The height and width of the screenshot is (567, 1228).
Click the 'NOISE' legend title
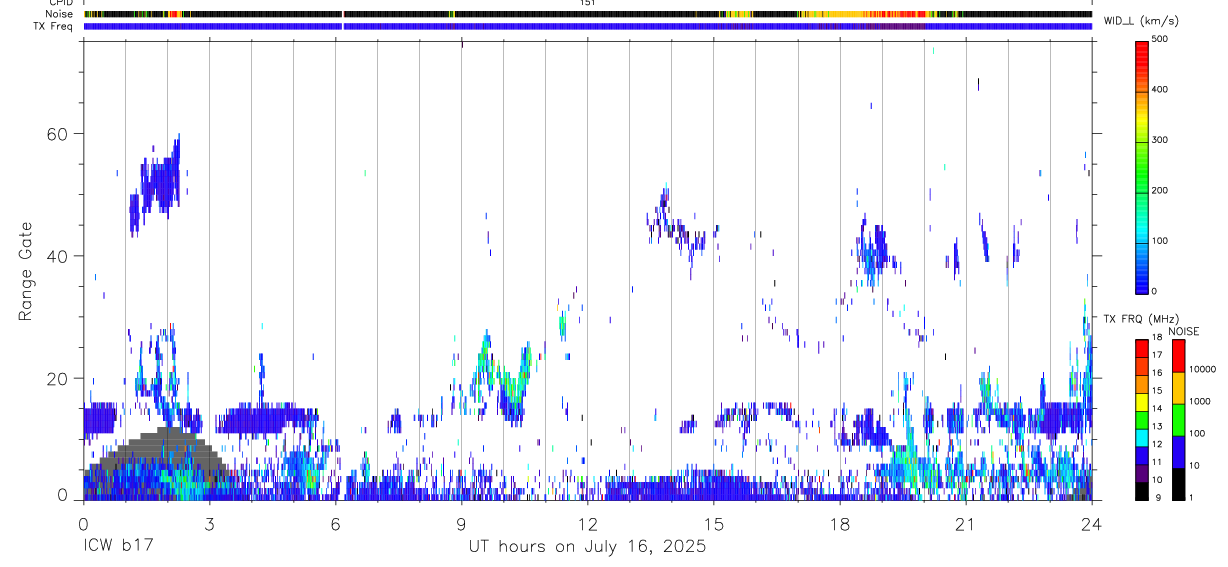(1184, 331)
